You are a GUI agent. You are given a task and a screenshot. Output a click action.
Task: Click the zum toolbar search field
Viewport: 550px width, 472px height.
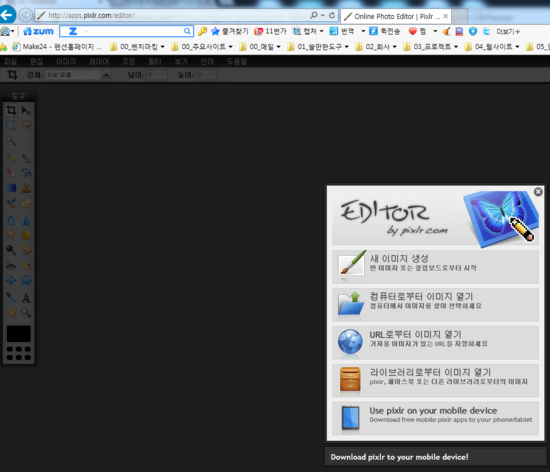tap(126, 31)
